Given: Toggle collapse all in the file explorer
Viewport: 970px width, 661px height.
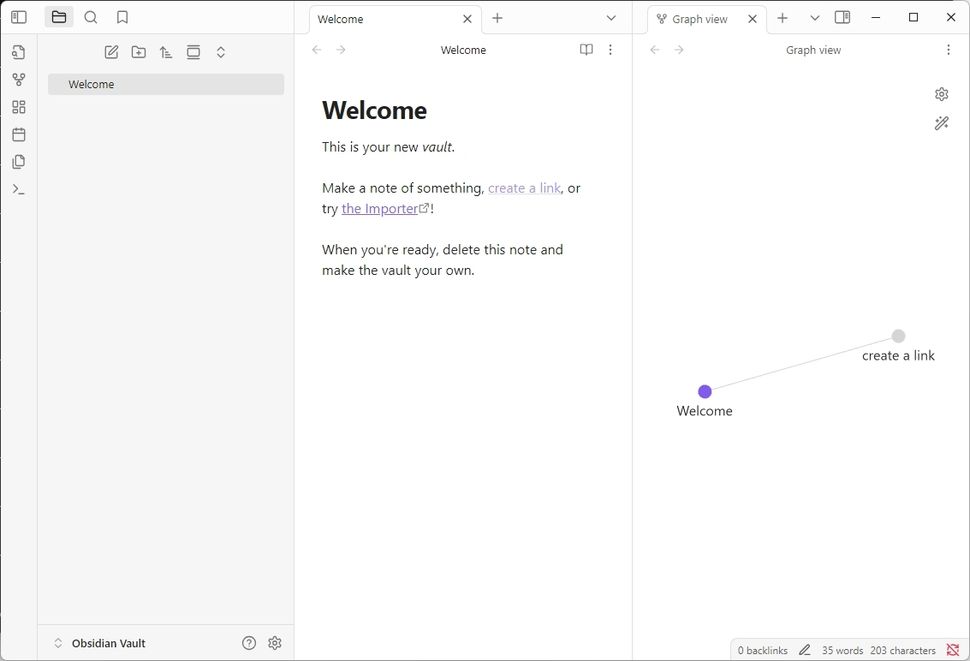Looking at the screenshot, I should (x=221, y=51).
